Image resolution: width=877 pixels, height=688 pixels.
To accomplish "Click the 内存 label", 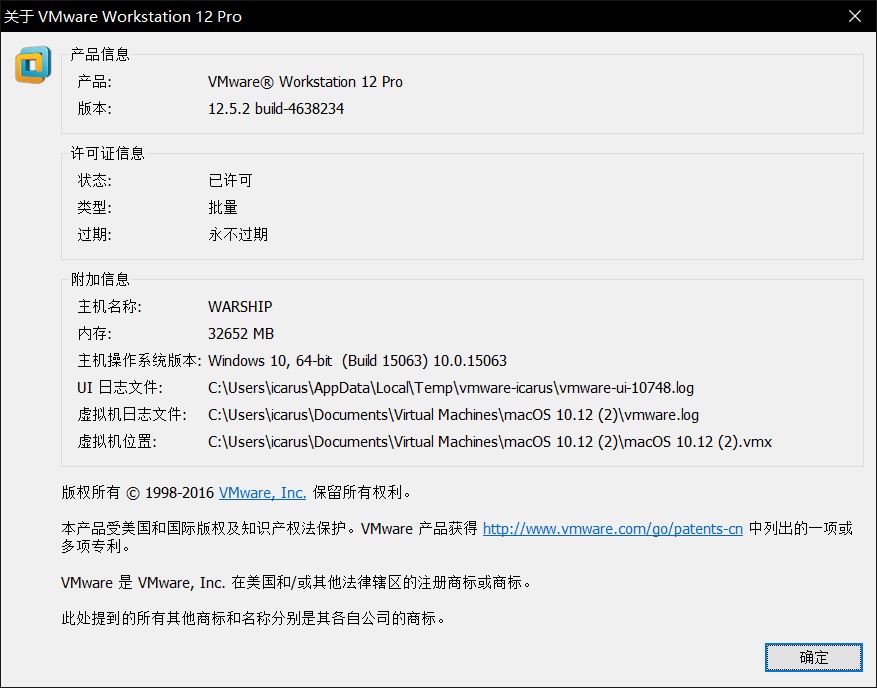I will point(95,334).
